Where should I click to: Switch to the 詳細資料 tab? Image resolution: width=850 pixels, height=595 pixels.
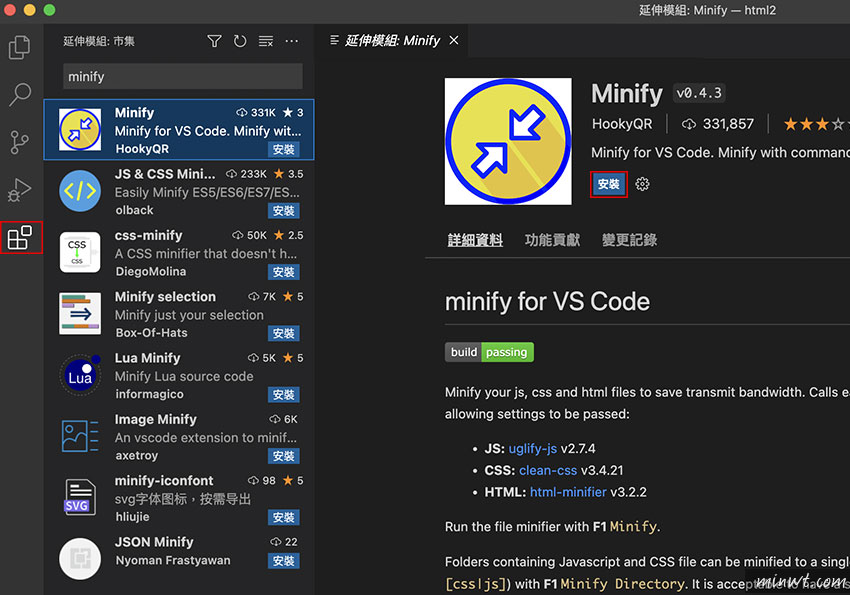click(x=475, y=240)
